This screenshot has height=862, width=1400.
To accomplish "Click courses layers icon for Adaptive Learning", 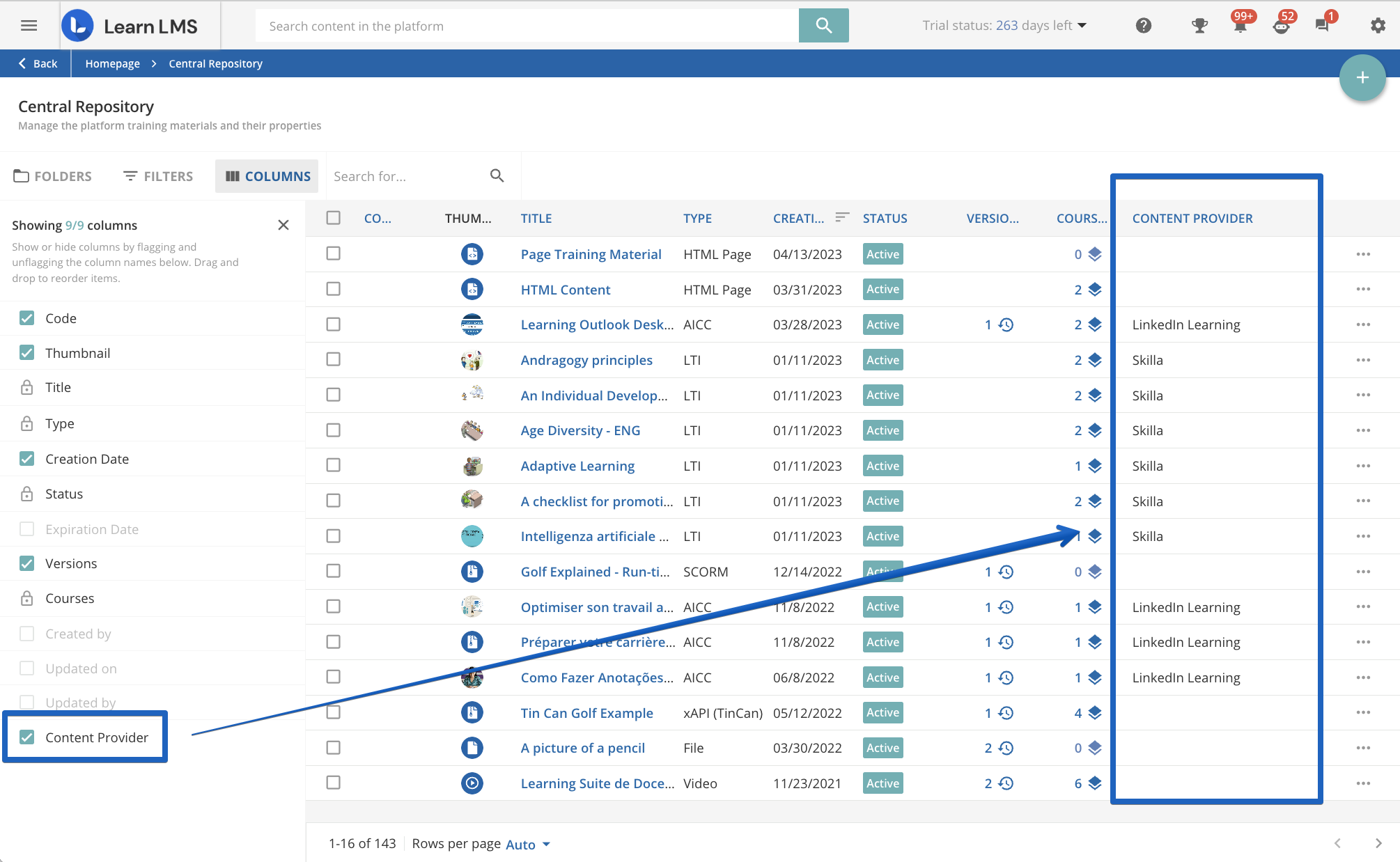I will click(1095, 466).
